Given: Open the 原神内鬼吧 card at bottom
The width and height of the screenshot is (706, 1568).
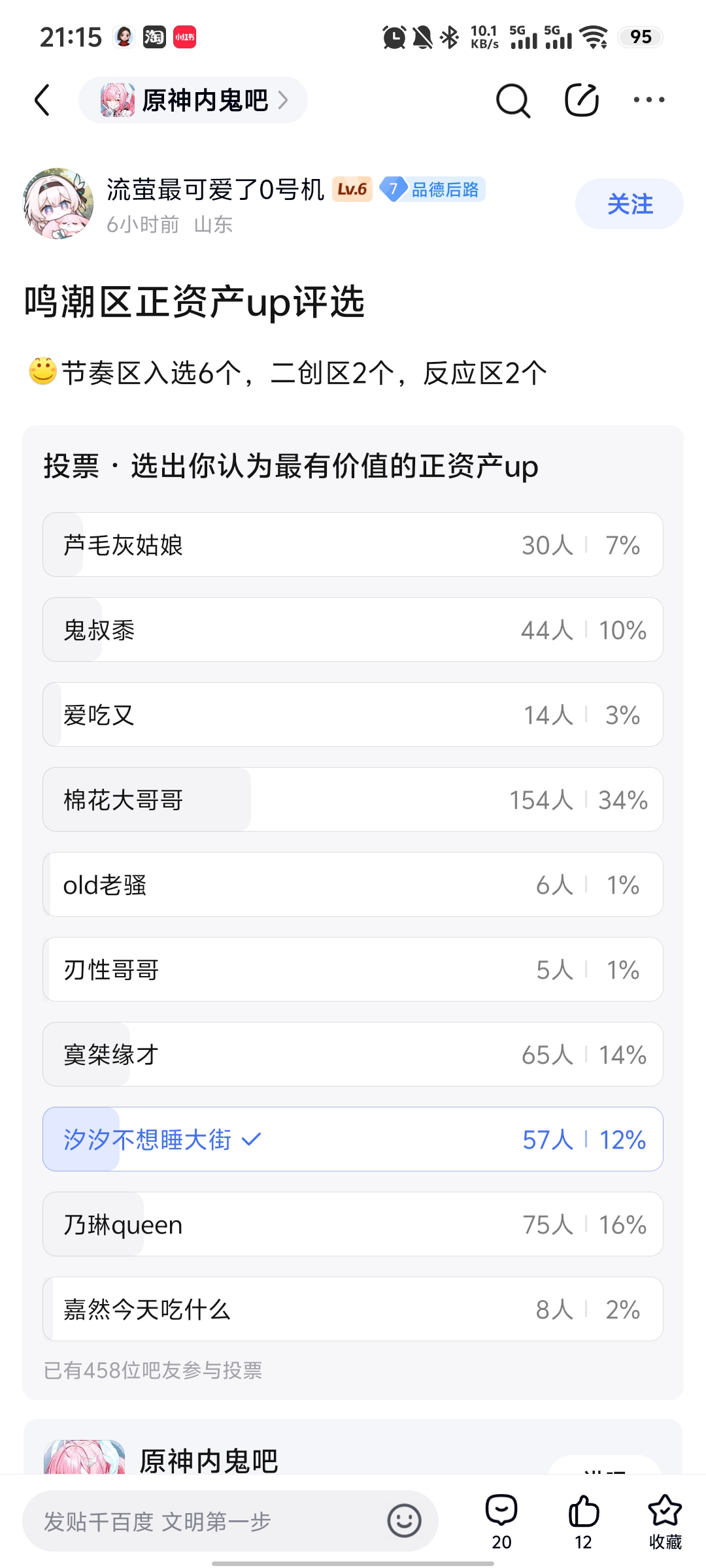Looking at the screenshot, I should 209,1460.
